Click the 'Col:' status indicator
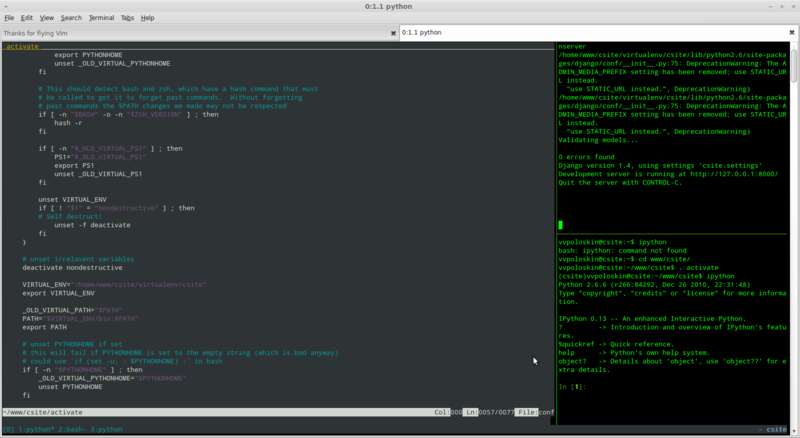The image size is (800, 438). (442, 412)
